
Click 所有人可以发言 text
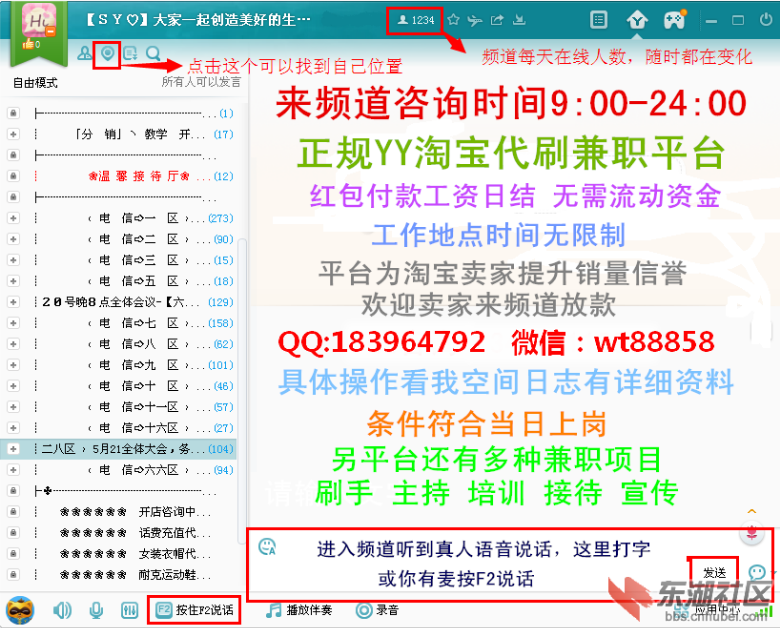click(201, 82)
